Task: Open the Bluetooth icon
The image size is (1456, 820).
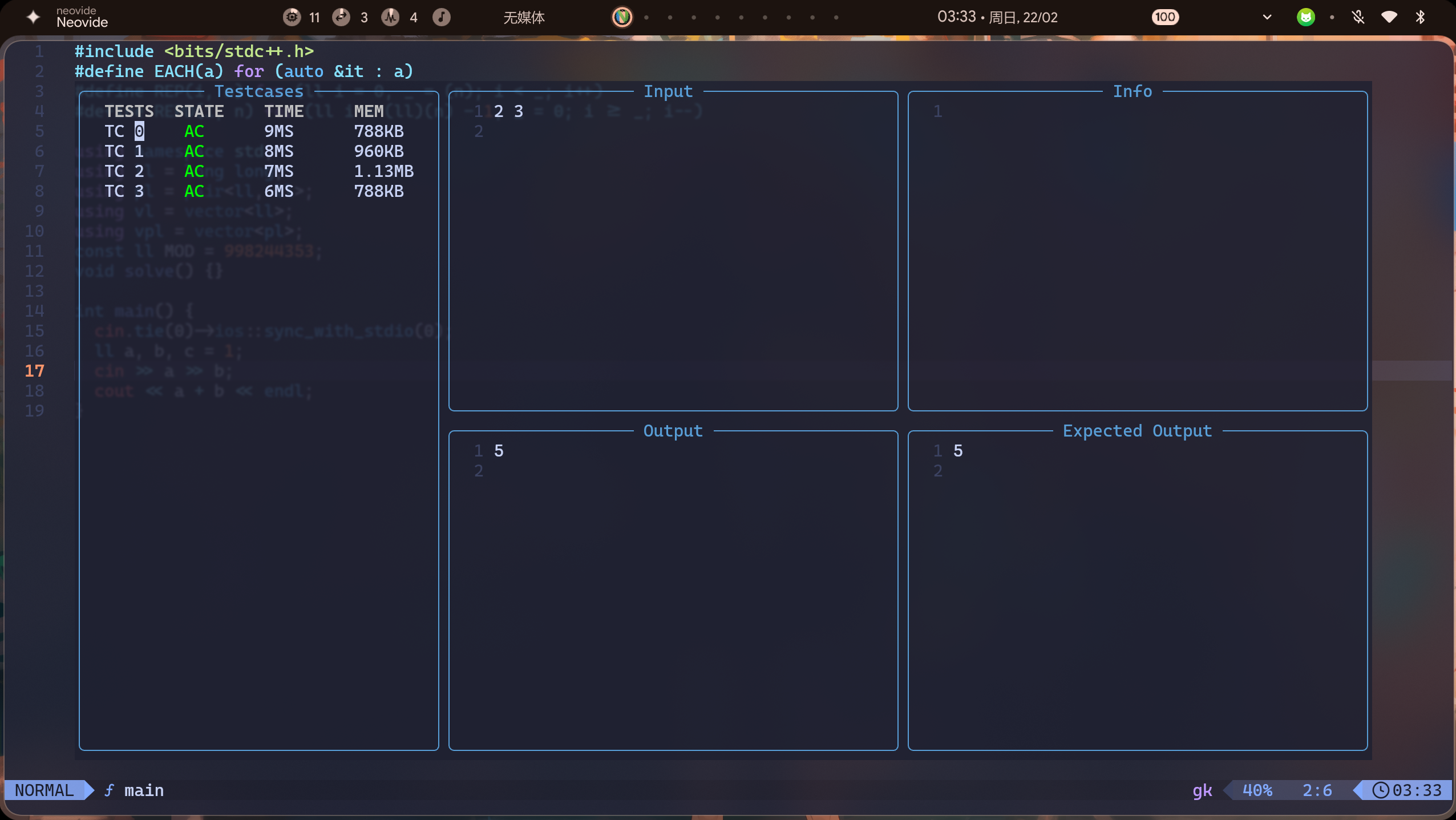Action: pos(1420,17)
